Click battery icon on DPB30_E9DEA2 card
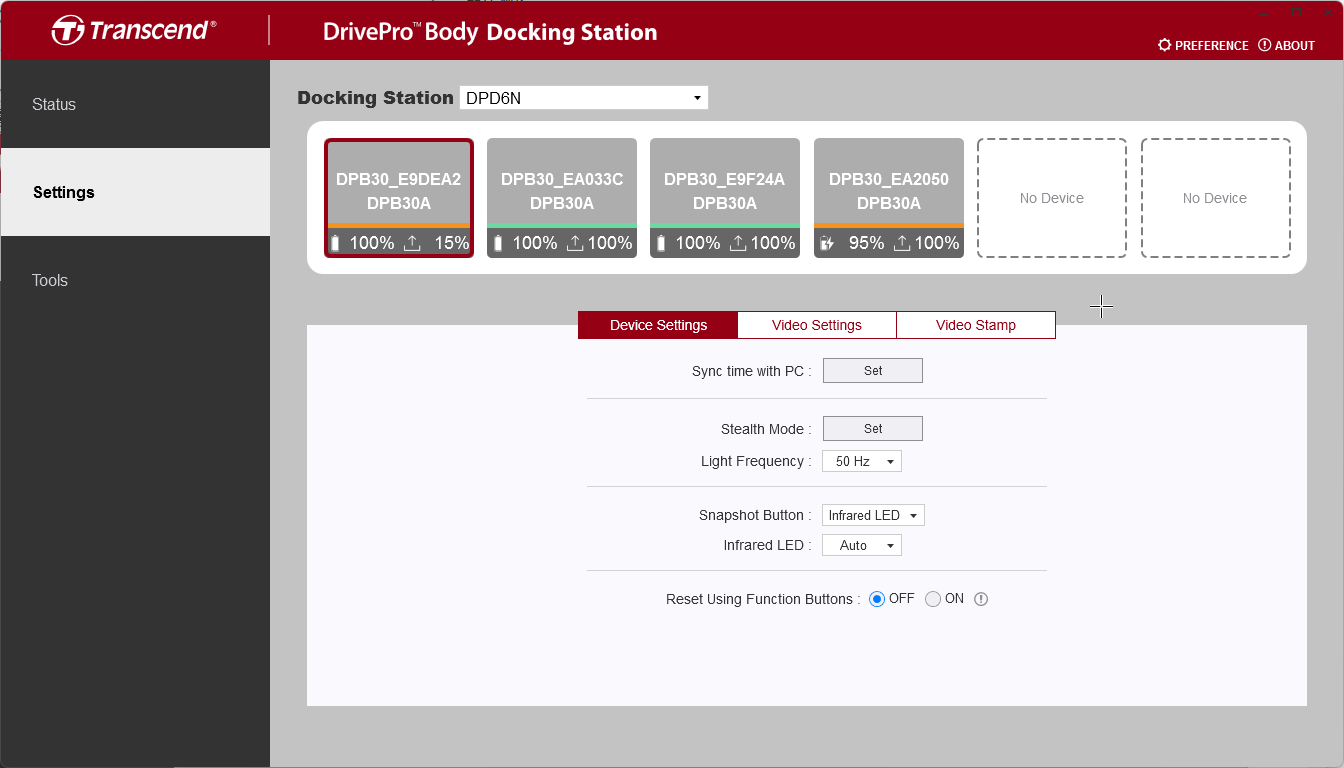Viewport: 1344px width, 768px height. point(336,243)
